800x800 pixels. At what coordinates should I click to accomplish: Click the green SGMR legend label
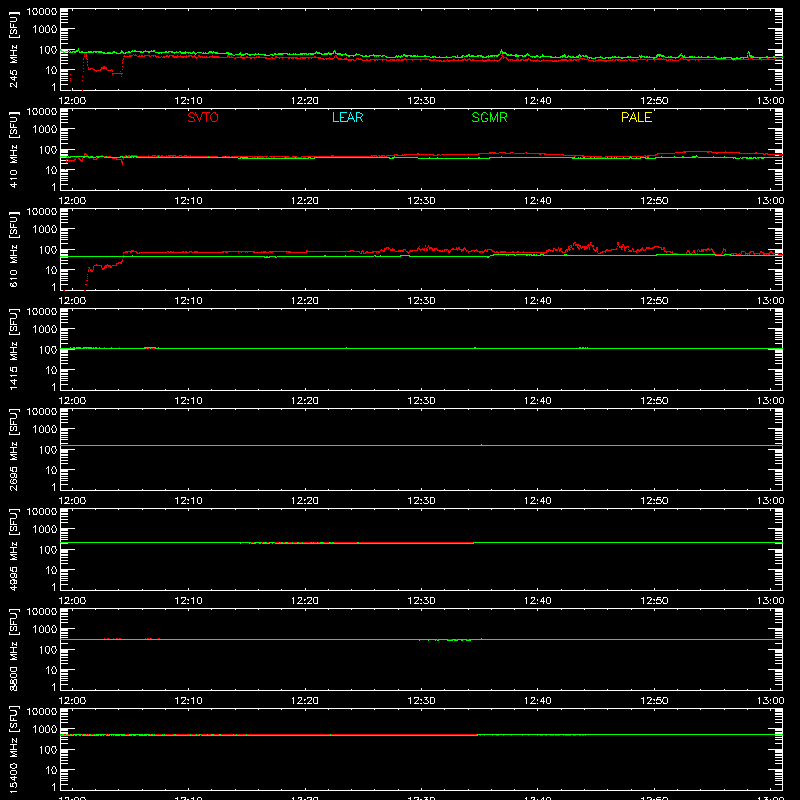coord(489,117)
